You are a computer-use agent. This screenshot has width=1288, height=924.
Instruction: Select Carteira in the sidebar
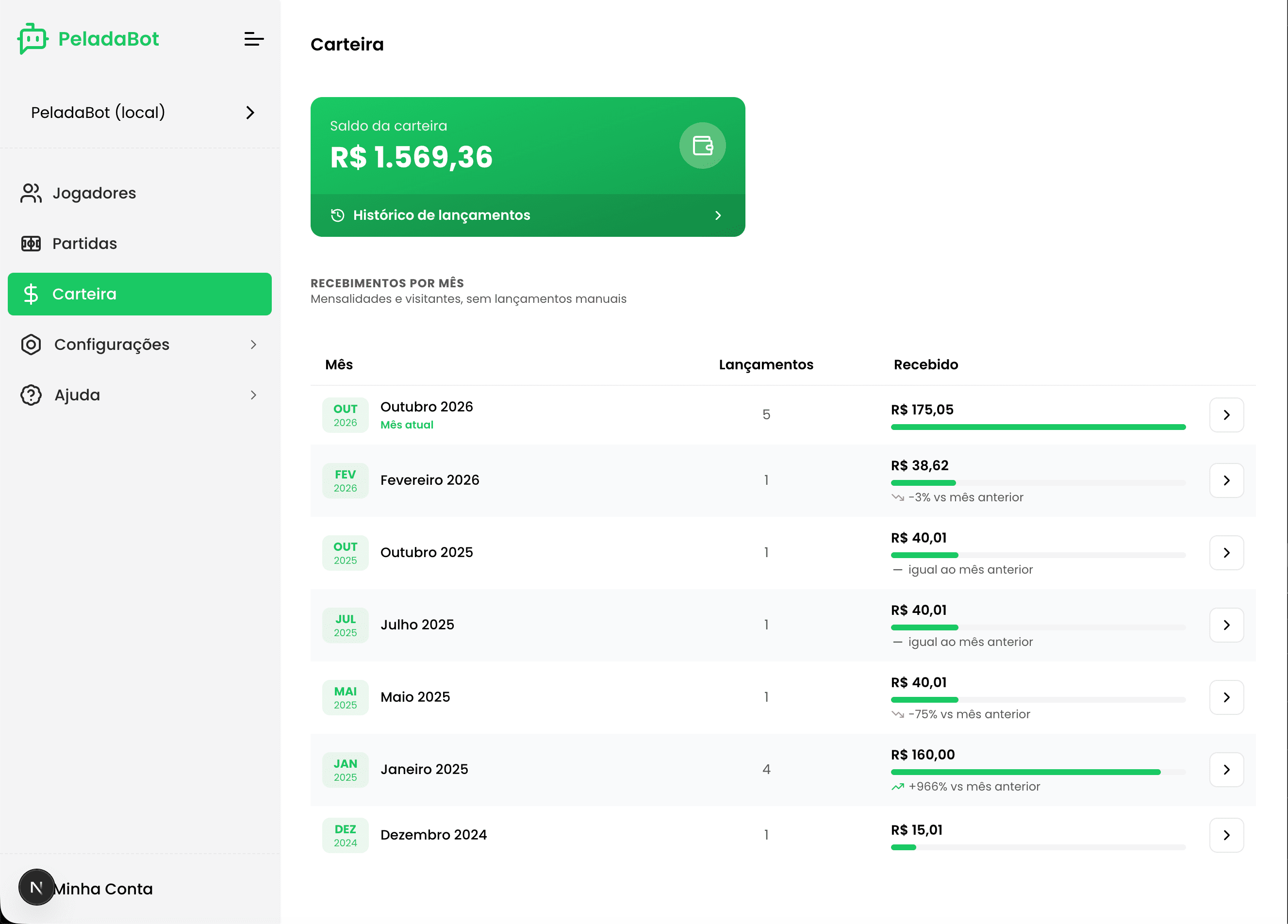(x=140, y=294)
